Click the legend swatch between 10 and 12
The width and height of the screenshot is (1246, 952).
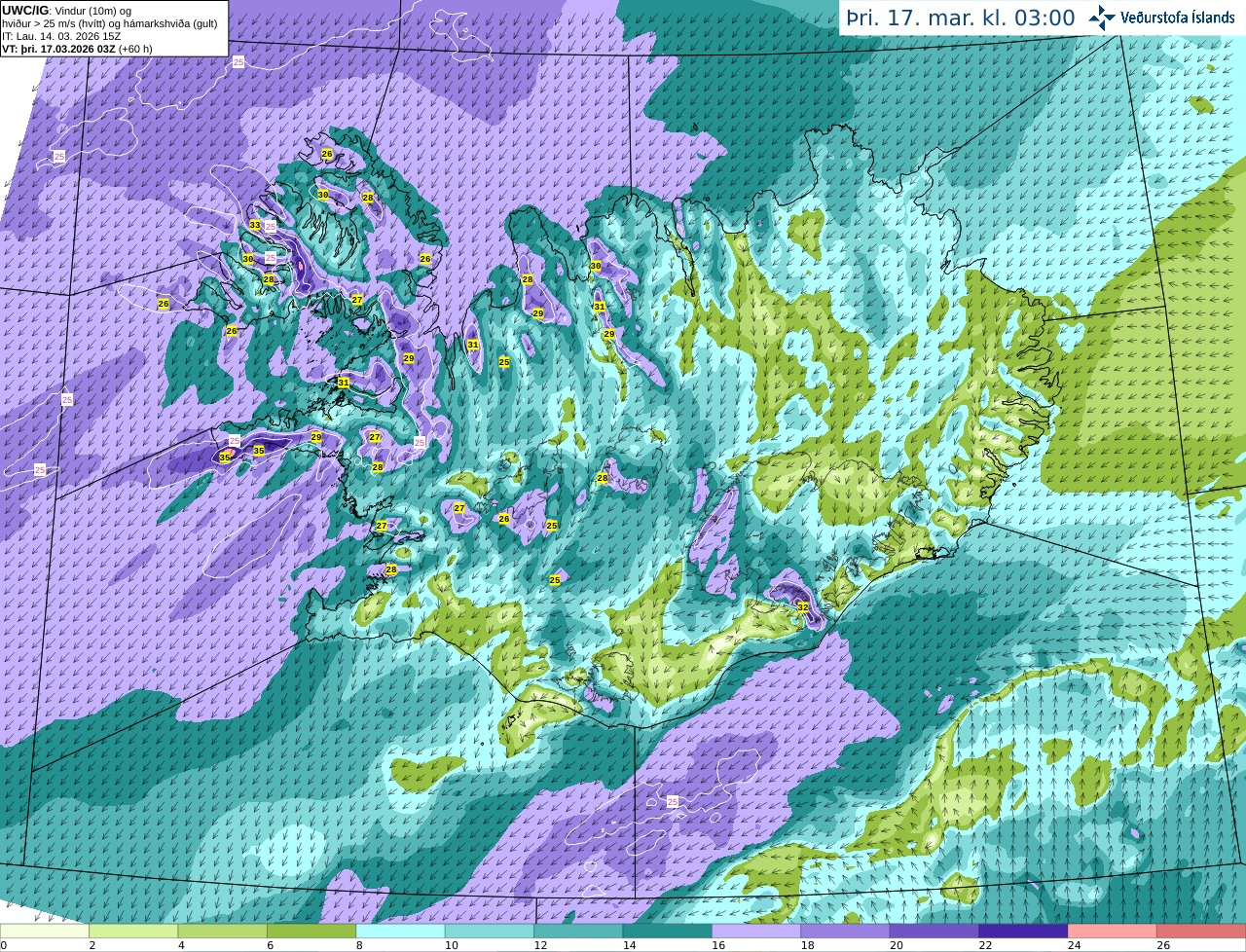pos(490,932)
